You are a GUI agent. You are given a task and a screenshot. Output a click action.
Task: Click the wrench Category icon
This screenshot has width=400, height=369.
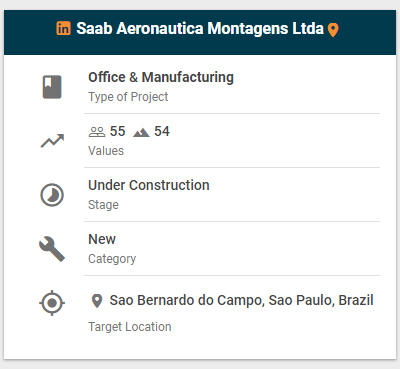52,249
